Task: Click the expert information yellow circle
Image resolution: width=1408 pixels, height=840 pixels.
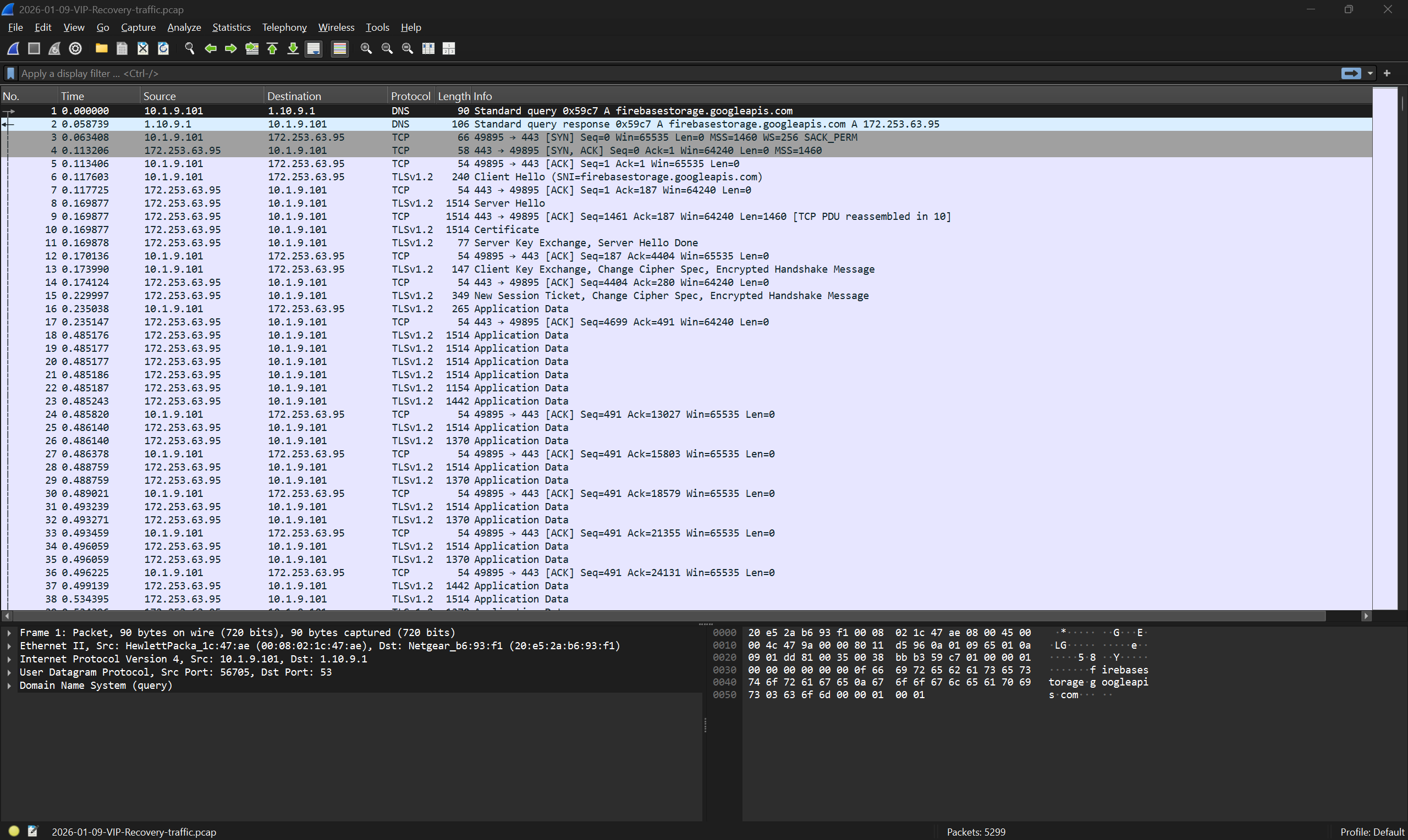Action: pos(14,832)
